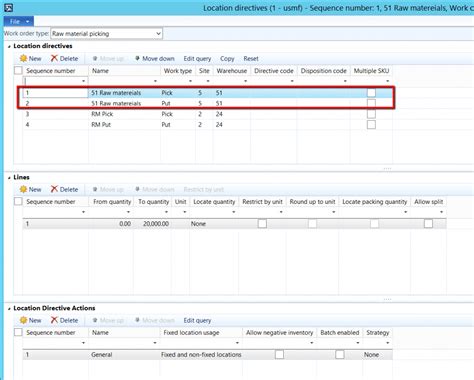The image size is (474, 380).
Task: Select all rows checkbox in Location Directive Actions grid
Action: click(x=18, y=333)
